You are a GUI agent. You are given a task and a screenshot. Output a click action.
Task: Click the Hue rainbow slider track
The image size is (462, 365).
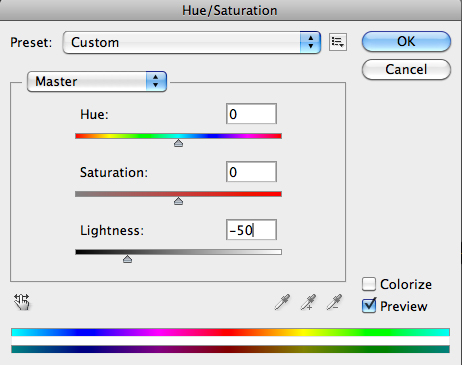pyautogui.click(x=178, y=136)
